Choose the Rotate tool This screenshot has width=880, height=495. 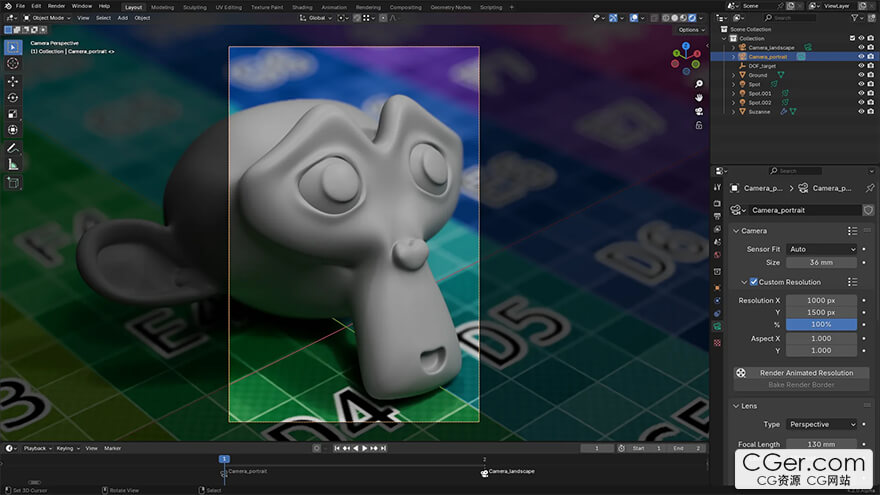tap(13, 97)
